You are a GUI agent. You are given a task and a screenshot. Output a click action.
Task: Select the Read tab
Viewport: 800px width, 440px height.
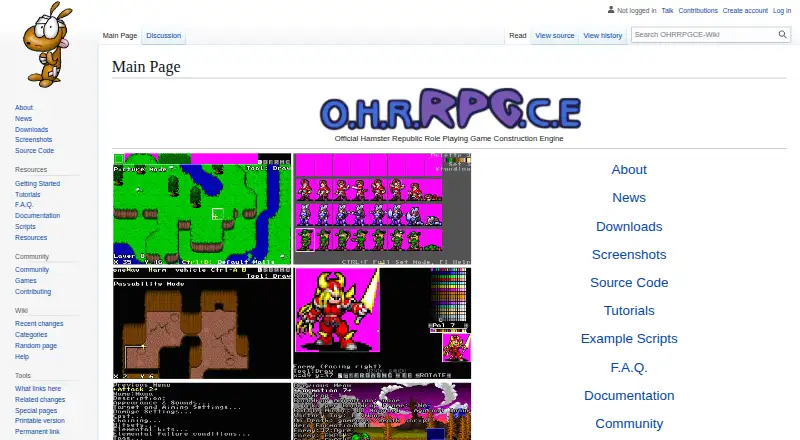(517, 35)
